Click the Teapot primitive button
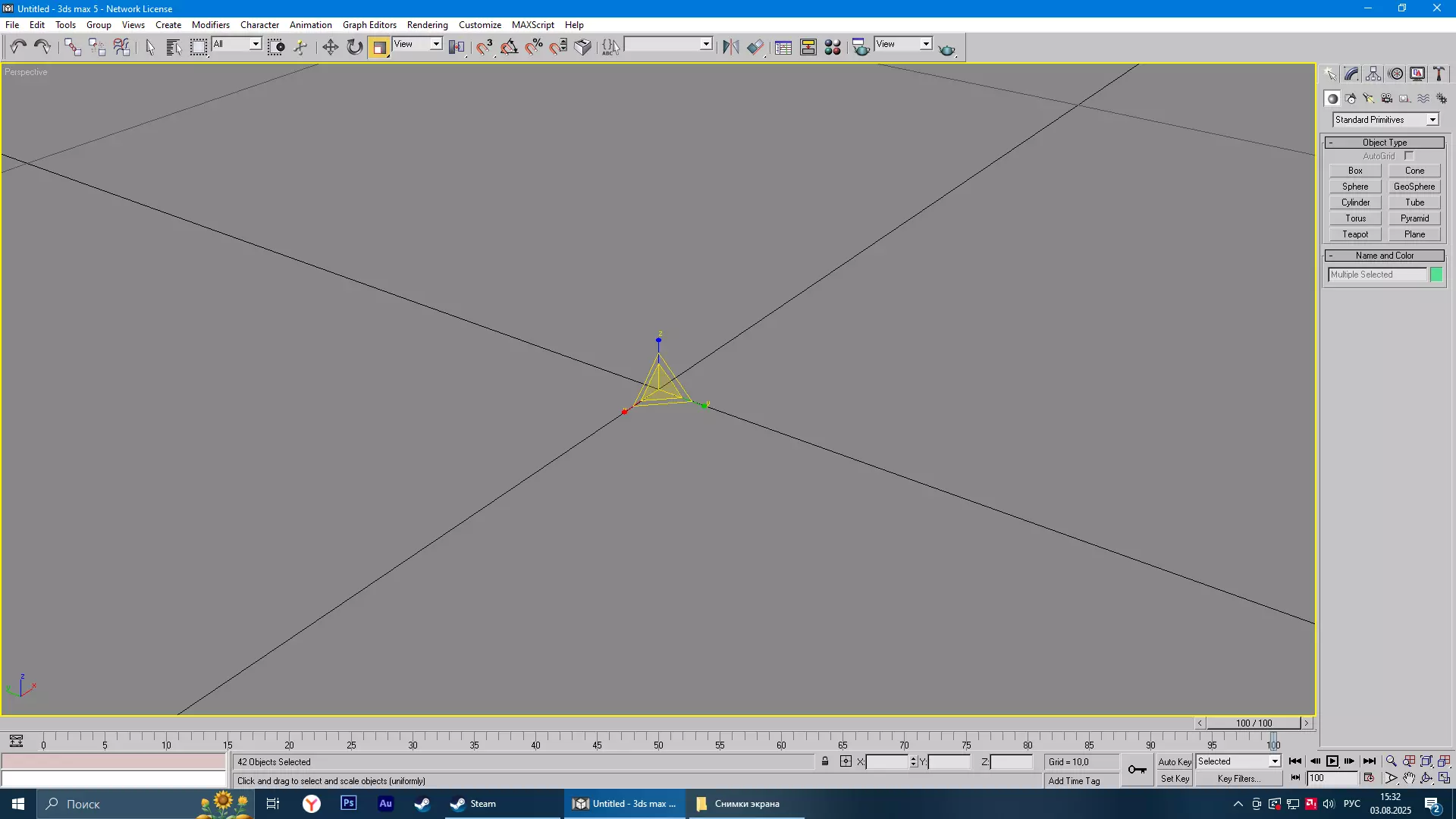1456x819 pixels. [1354, 234]
